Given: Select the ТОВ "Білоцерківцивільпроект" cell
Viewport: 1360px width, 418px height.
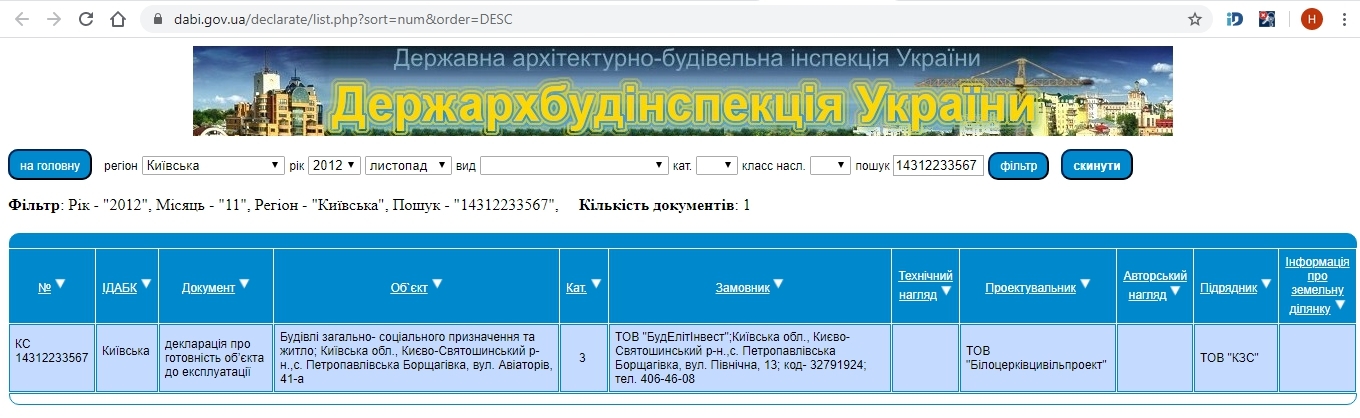Looking at the screenshot, I should (1036, 357).
